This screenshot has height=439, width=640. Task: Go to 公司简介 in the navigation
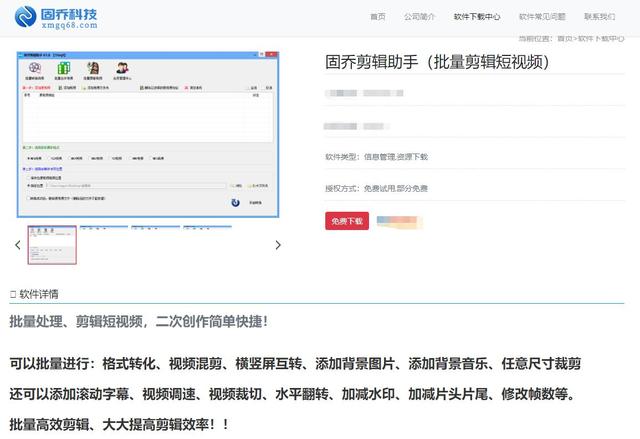420,17
